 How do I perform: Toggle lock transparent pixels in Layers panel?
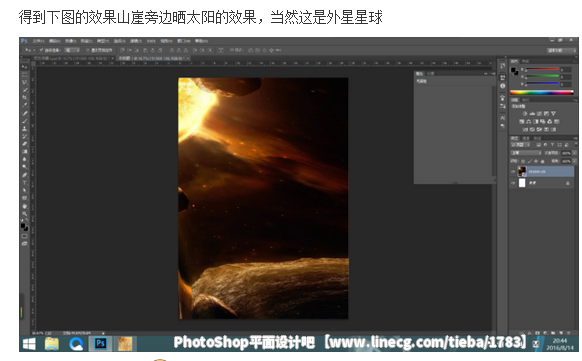[523, 161]
